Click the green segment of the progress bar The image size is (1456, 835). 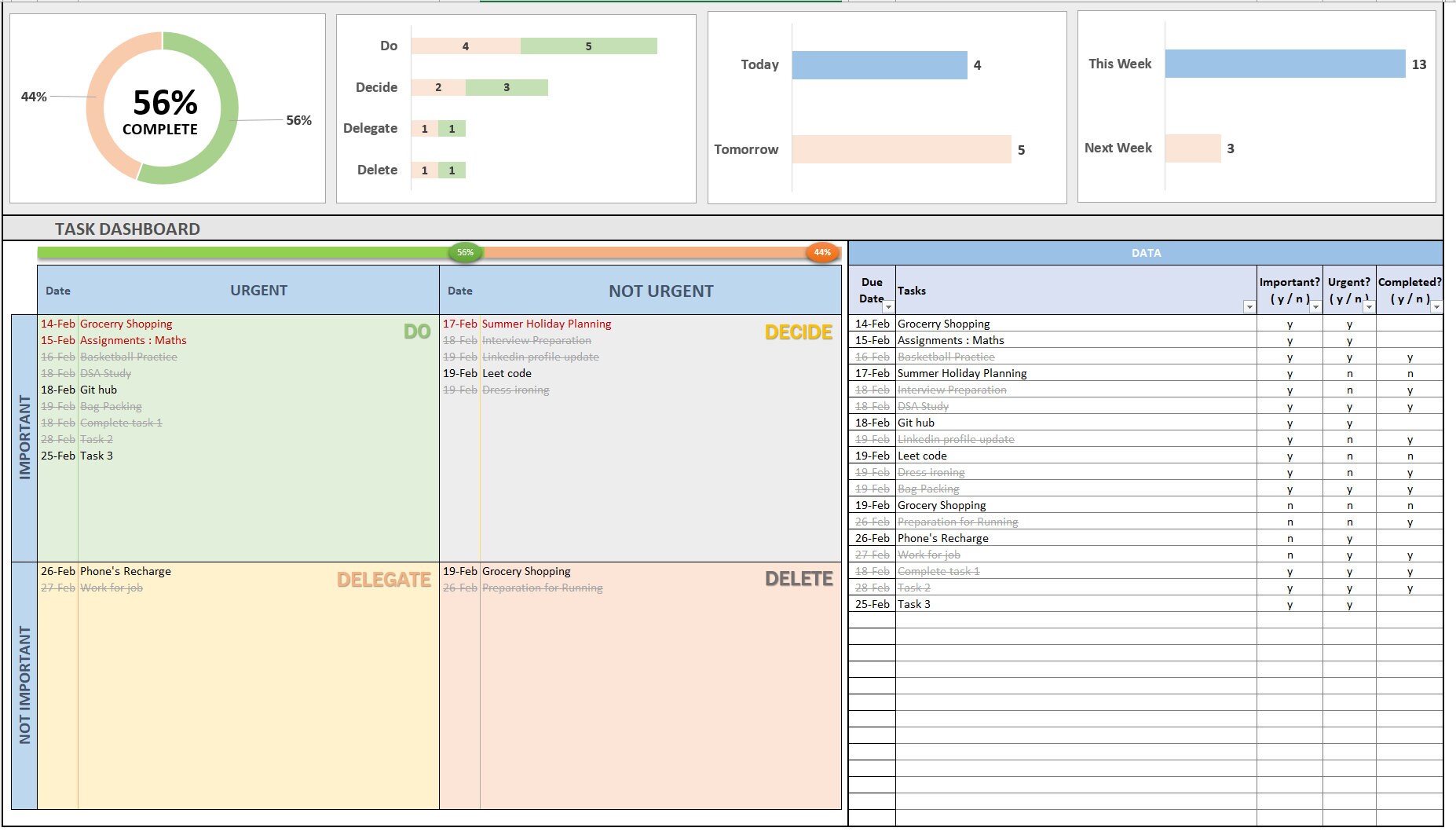tap(236, 253)
